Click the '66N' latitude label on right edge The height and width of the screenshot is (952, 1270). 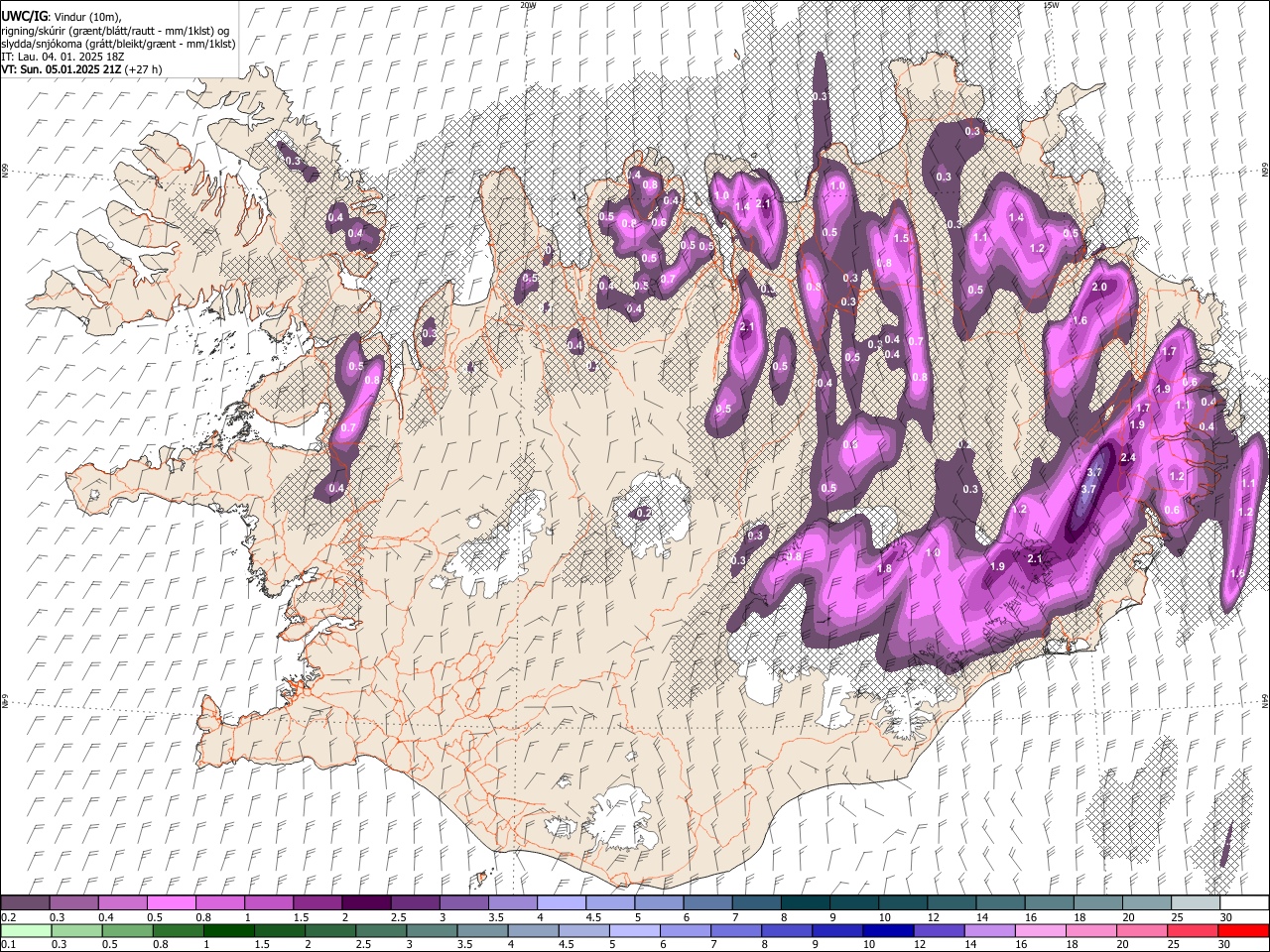coord(1265,172)
